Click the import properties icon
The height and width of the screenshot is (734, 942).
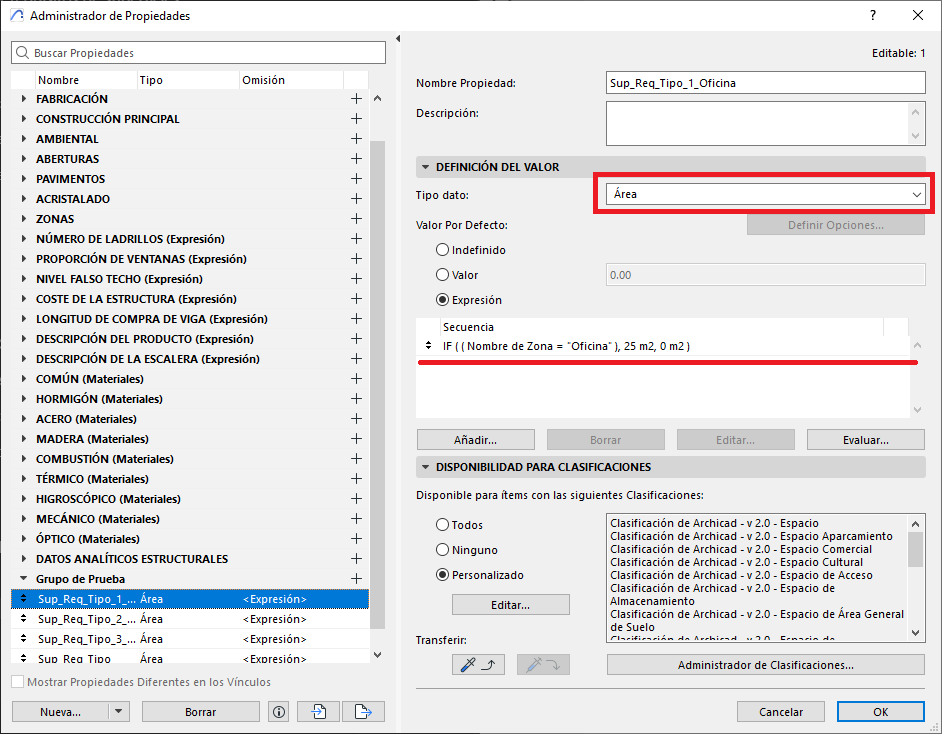[x=319, y=712]
